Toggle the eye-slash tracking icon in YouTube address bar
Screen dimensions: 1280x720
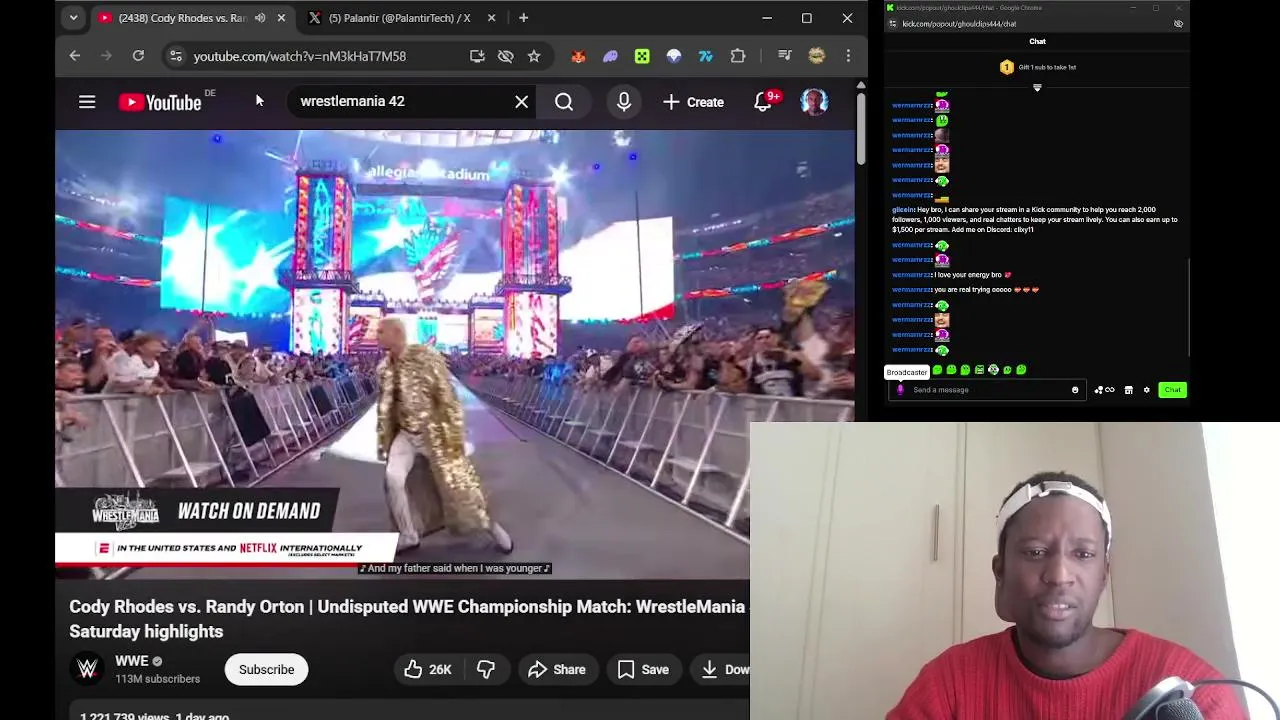506,56
